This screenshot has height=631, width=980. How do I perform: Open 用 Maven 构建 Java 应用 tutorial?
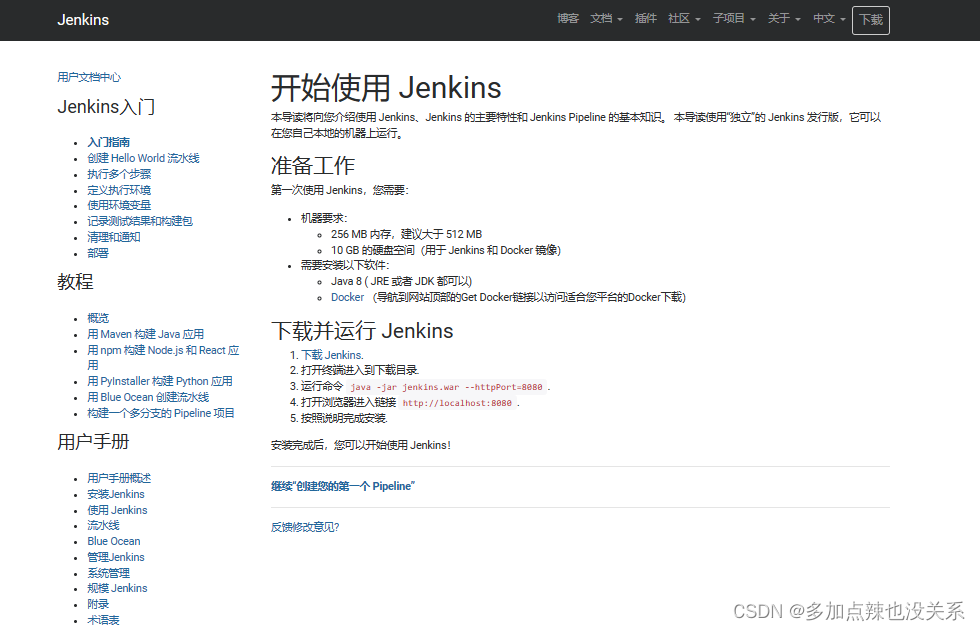click(x=145, y=334)
